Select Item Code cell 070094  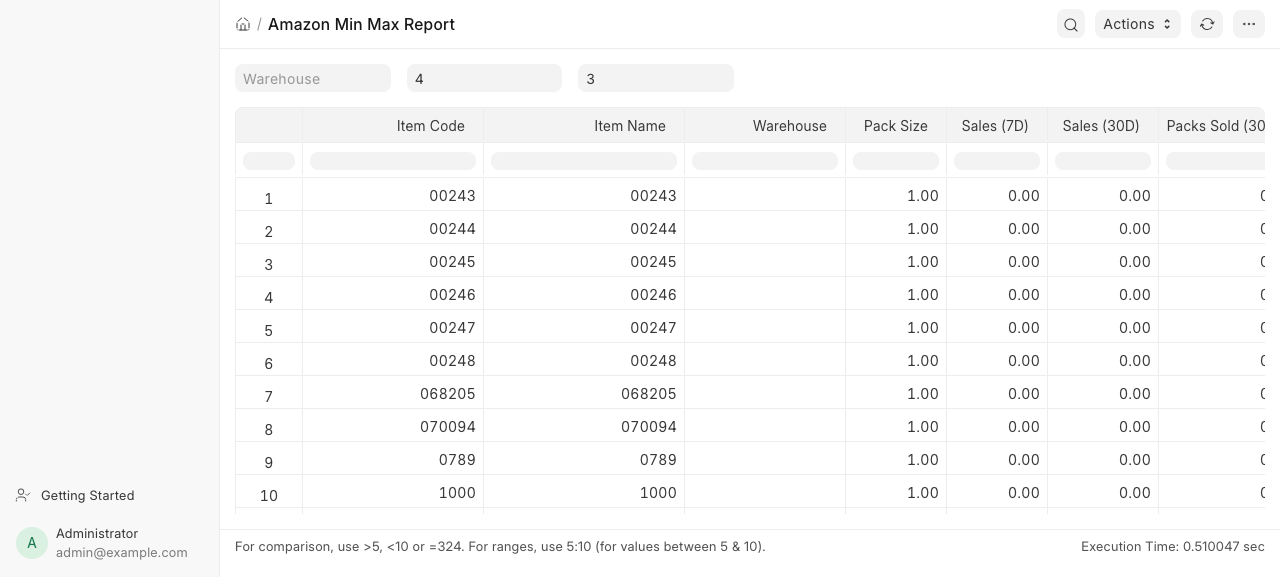point(393,426)
